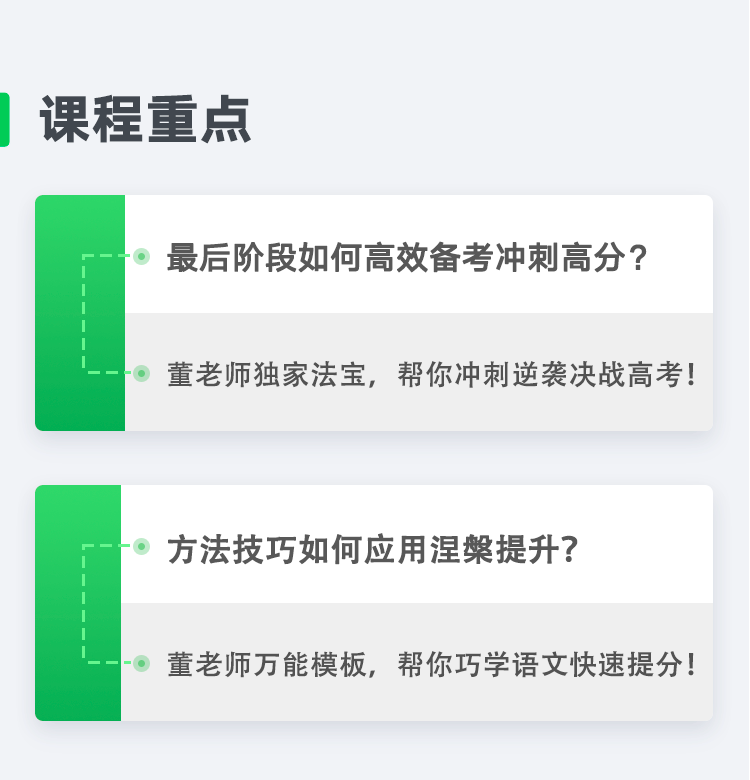750x780 pixels.
Task: Click bullet dot beside 董老师万能模板
Action: tap(142, 663)
